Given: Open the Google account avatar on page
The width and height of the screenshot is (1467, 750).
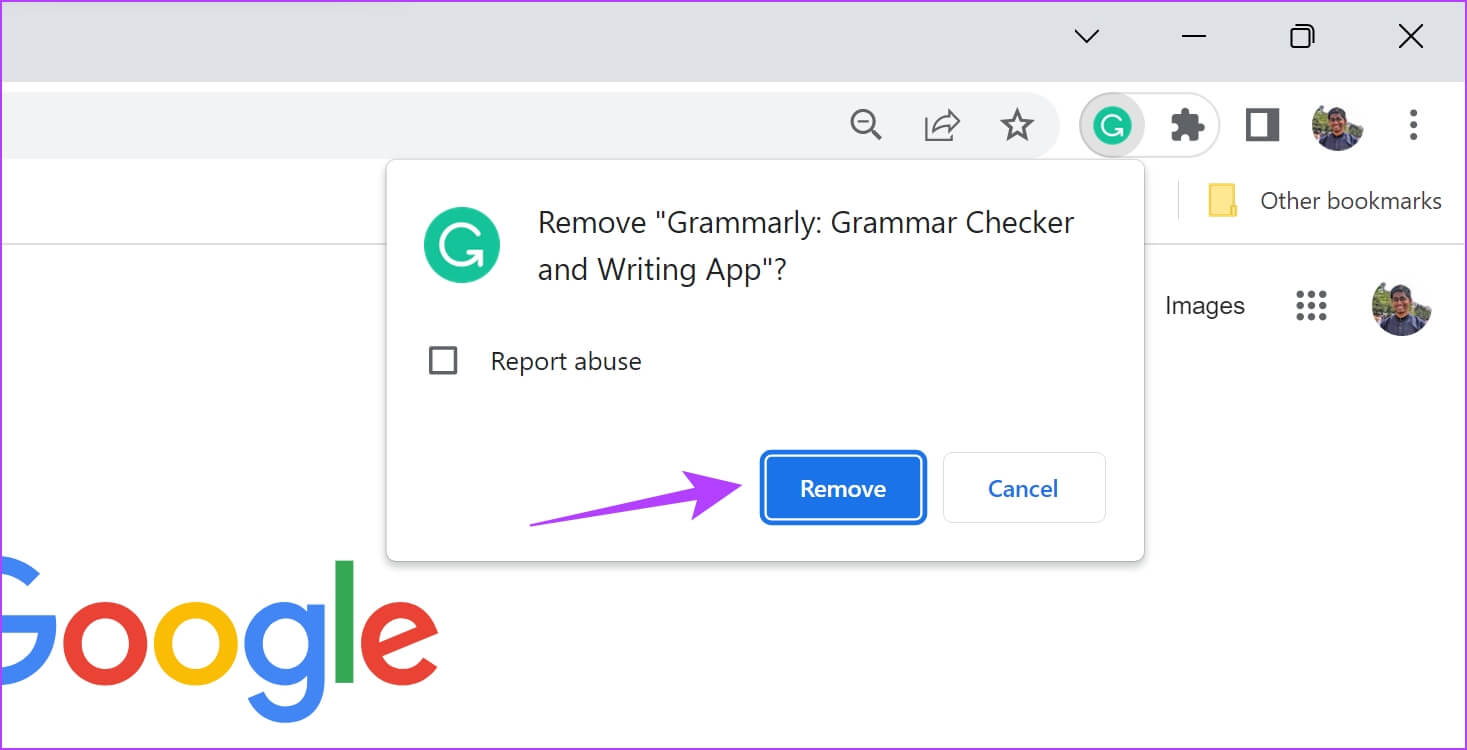Looking at the screenshot, I should 1402,306.
